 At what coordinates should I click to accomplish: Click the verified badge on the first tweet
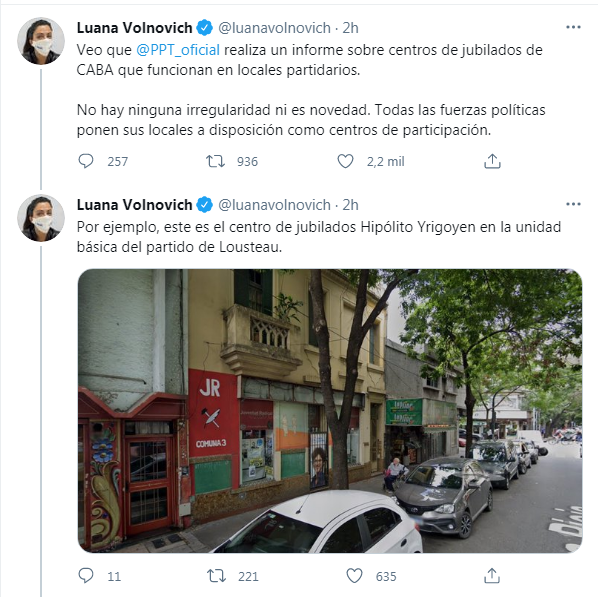(204, 28)
